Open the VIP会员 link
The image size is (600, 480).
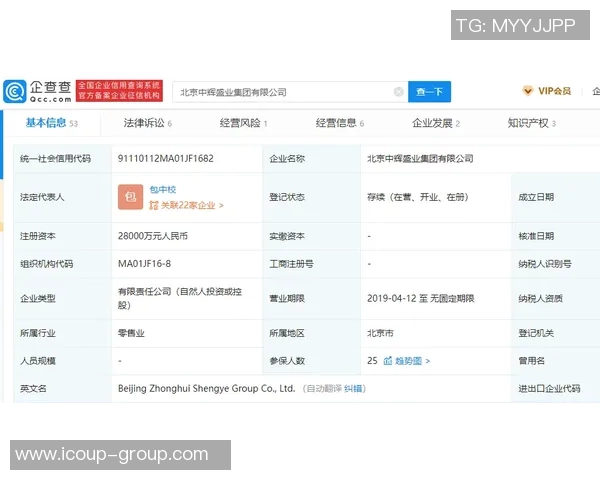coord(554,91)
